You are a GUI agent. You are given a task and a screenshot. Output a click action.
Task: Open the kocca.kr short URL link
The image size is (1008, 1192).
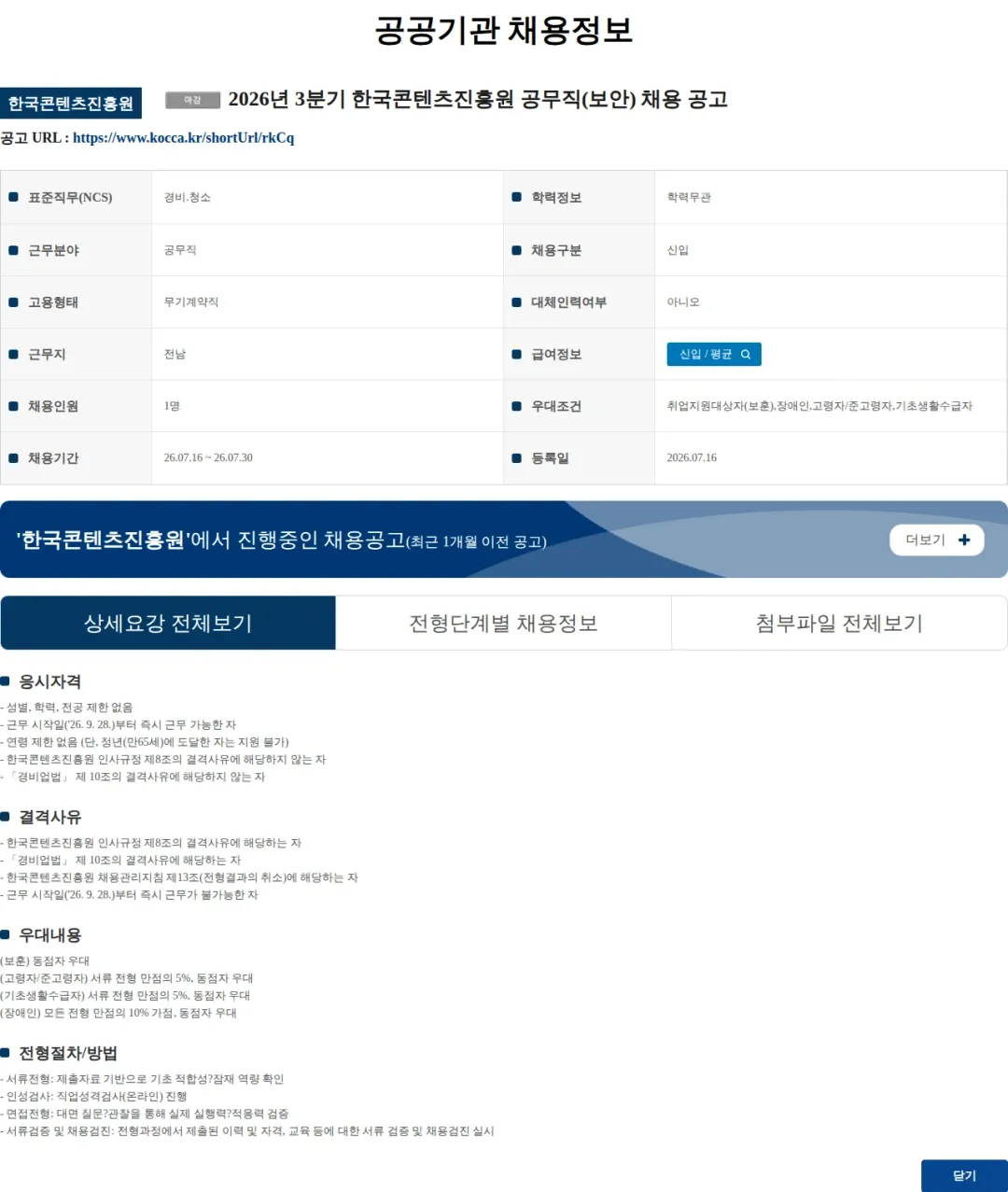pos(183,138)
